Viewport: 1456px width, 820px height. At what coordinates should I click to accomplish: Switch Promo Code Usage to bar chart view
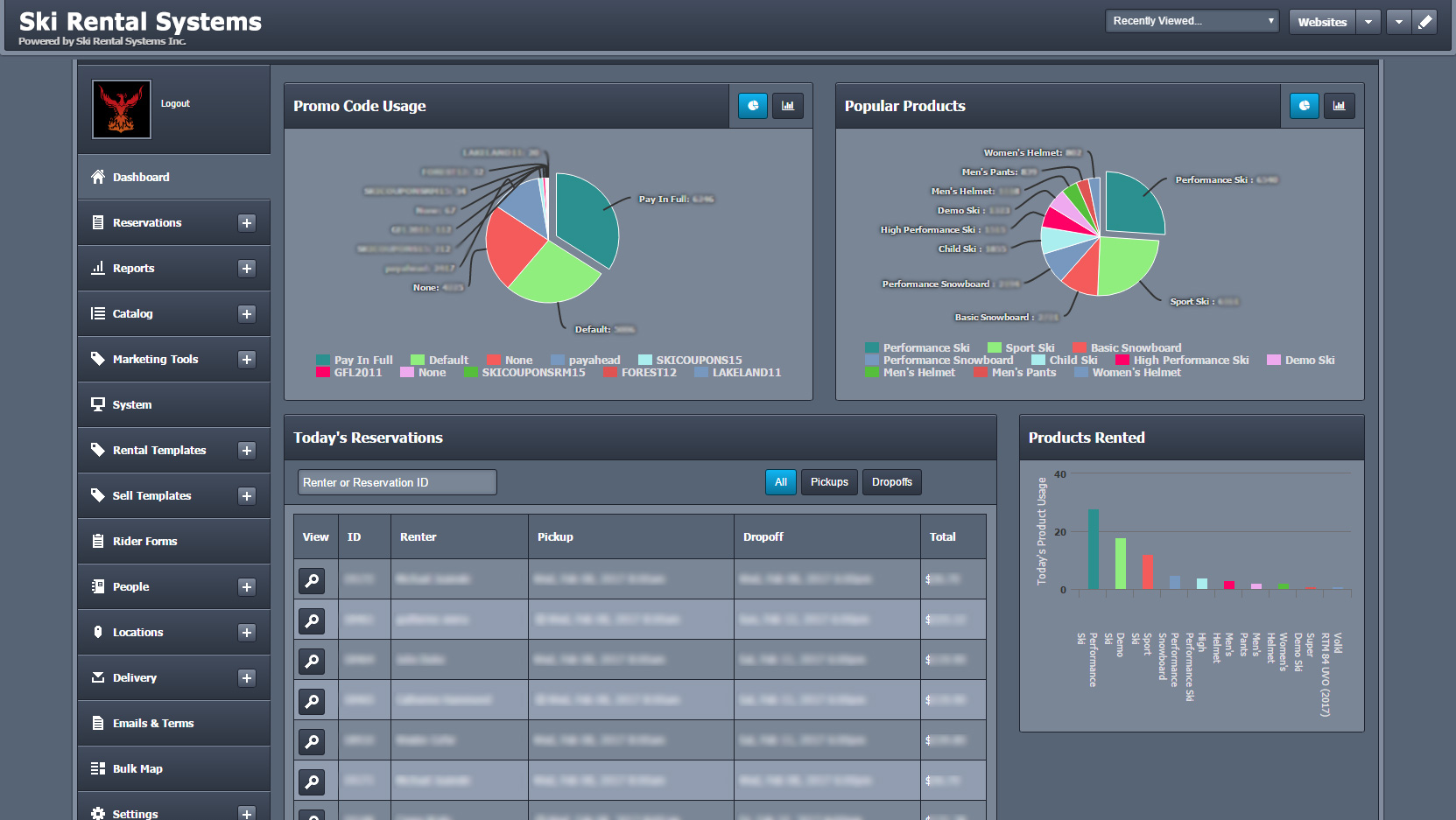click(x=787, y=105)
